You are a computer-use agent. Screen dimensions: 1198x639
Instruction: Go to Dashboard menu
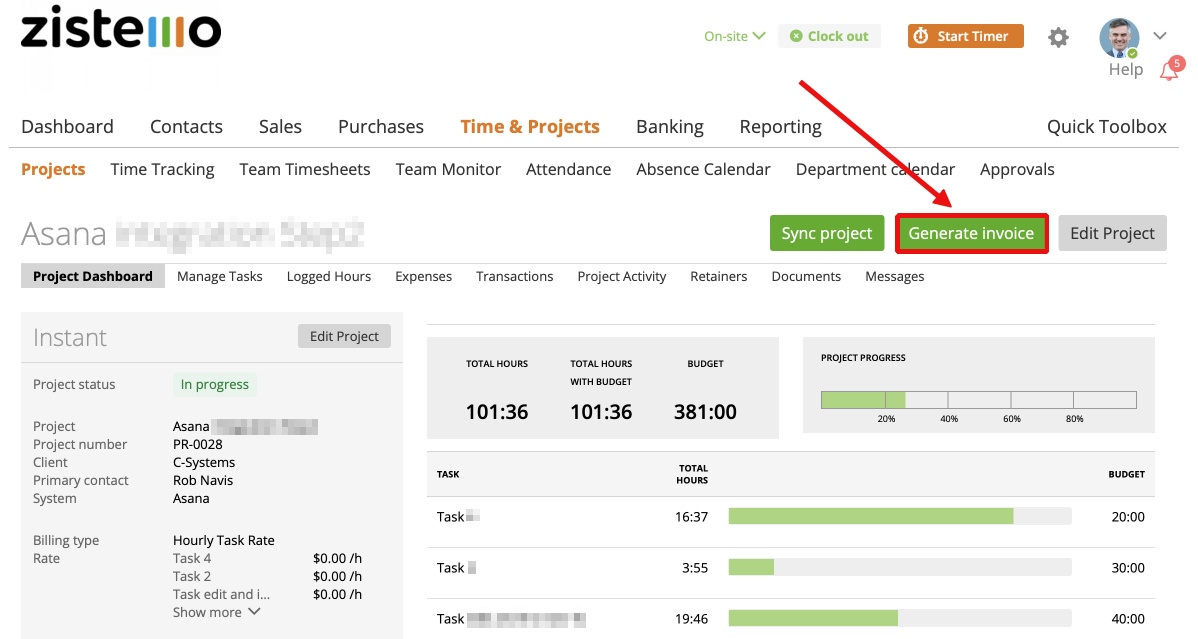pyautogui.click(x=67, y=127)
